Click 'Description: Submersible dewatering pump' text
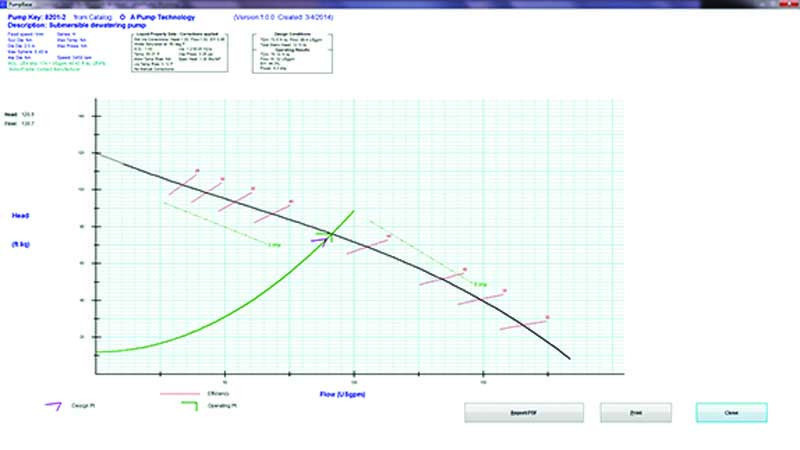Viewport: 800px width, 450px height. [77, 25]
